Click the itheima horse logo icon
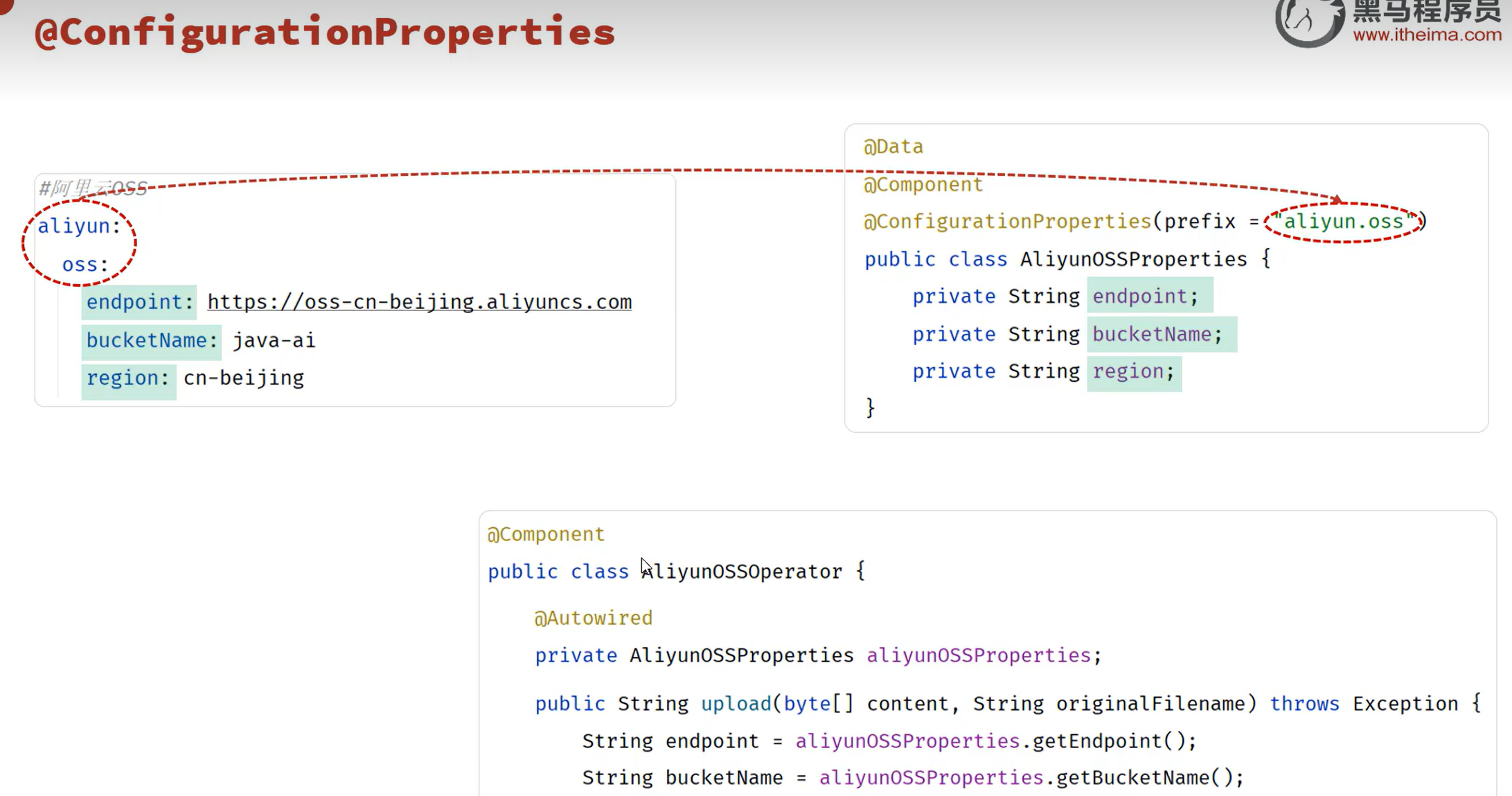1512x796 pixels. point(1308,21)
